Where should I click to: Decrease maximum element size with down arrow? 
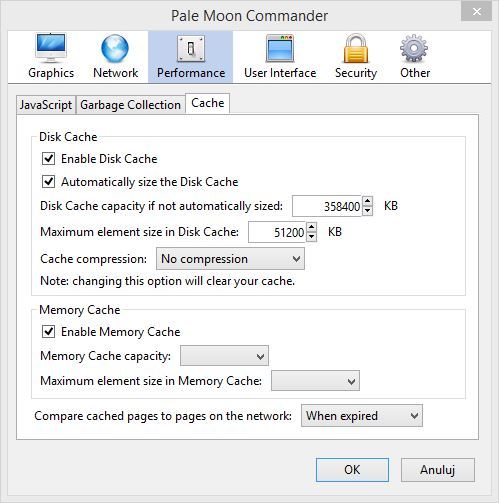point(311,236)
